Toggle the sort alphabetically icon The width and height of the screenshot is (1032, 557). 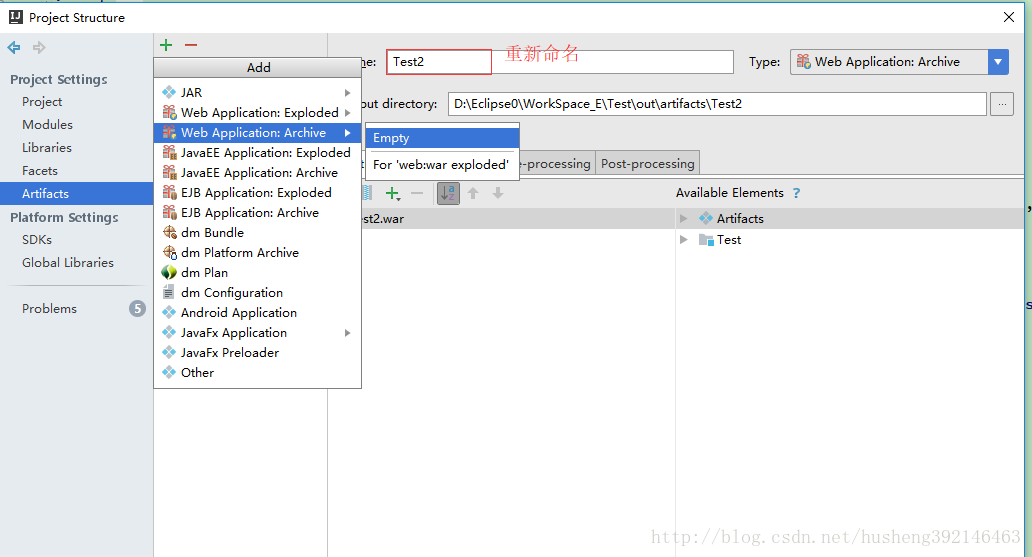click(x=448, y=193)
